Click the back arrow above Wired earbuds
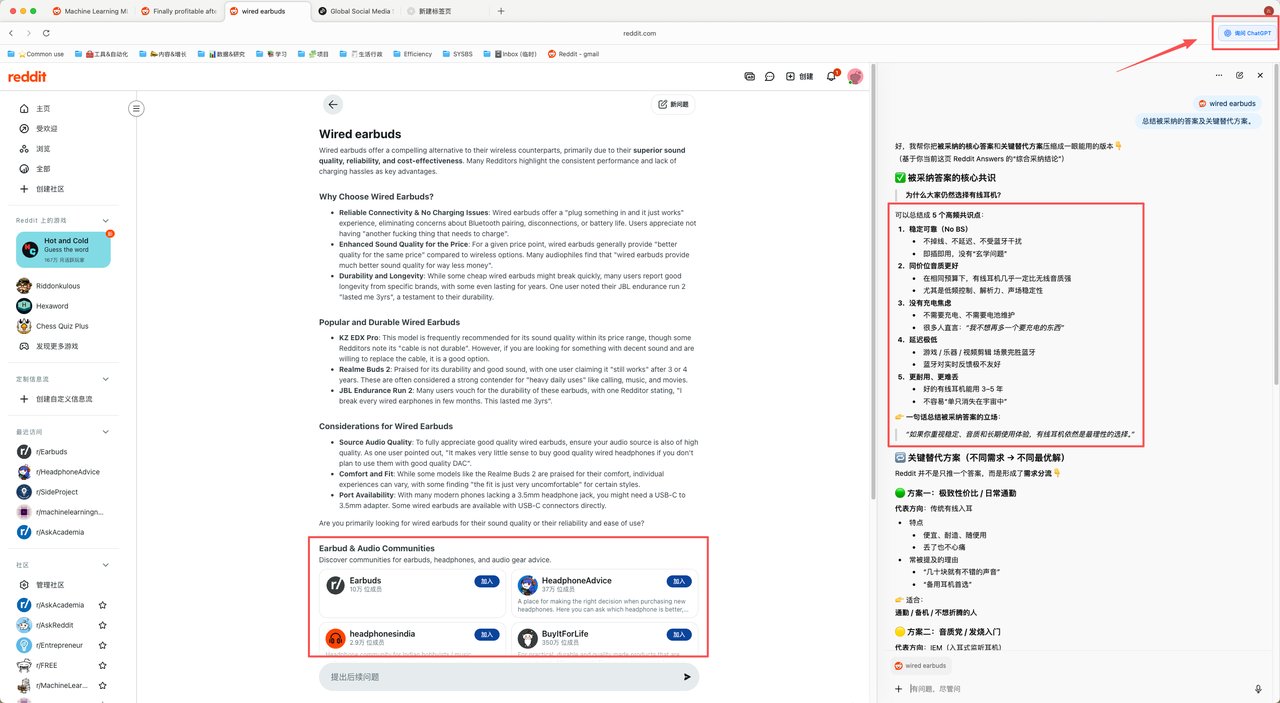Screen dimensions: 1280x703 point(333,104)
